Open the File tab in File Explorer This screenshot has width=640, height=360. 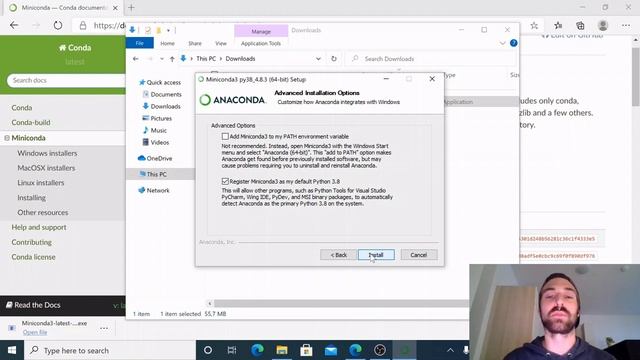click(x=140, y=43)
